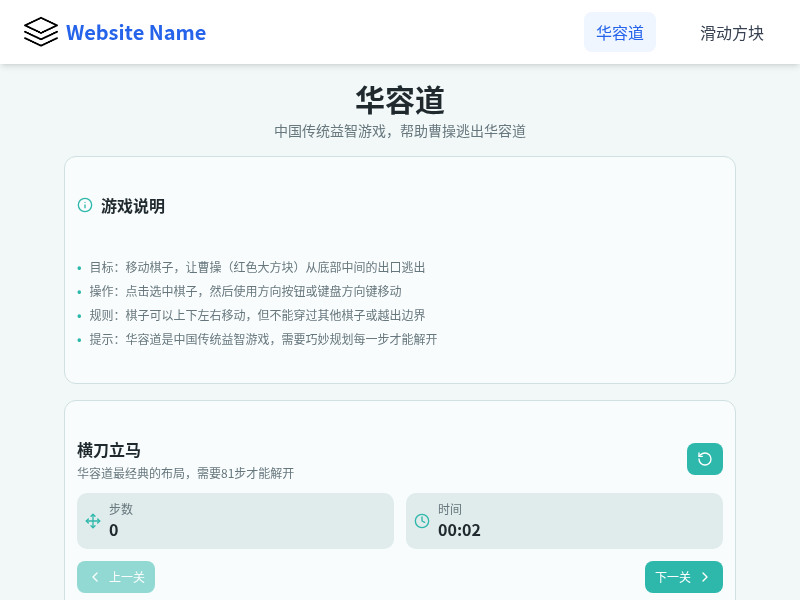Click the left chevron inside 上一关 button
This screenshot has height=600, width=800.
(95, 577)
